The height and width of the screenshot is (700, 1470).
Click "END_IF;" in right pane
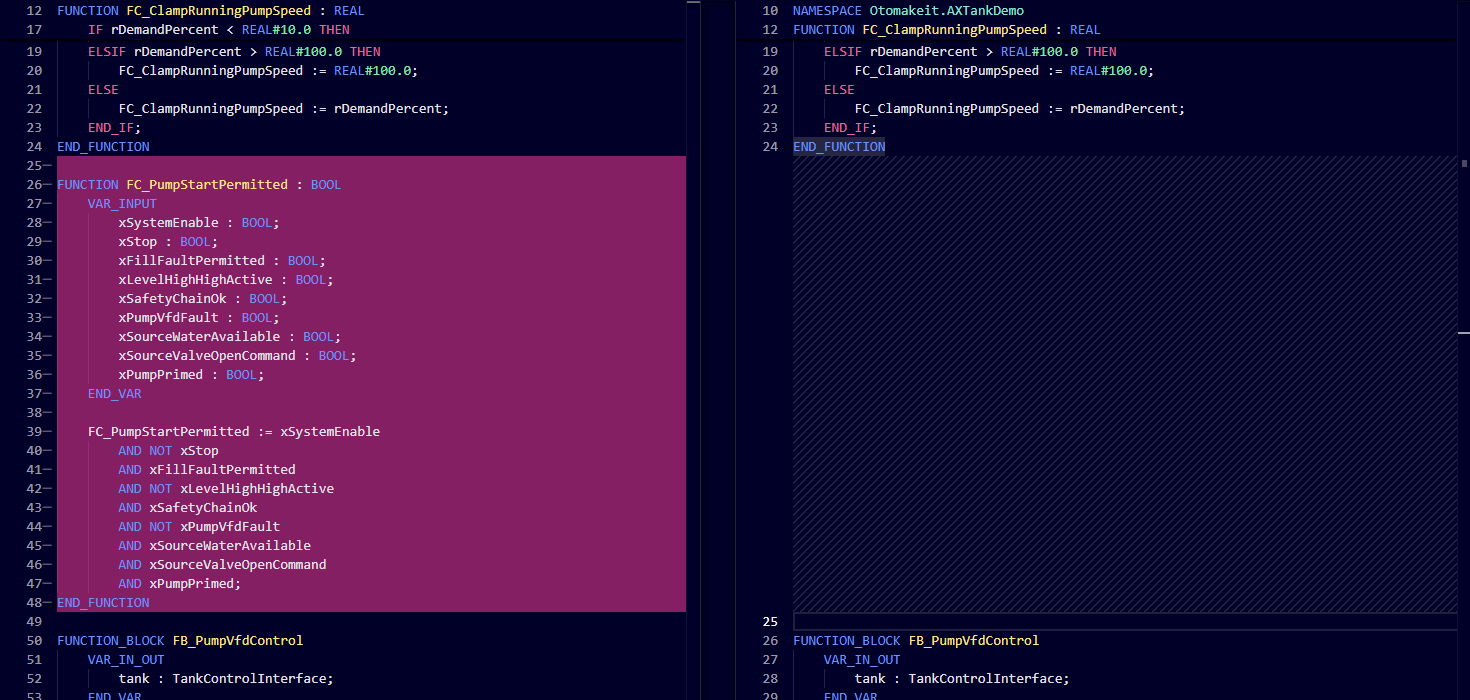point(851,127)
